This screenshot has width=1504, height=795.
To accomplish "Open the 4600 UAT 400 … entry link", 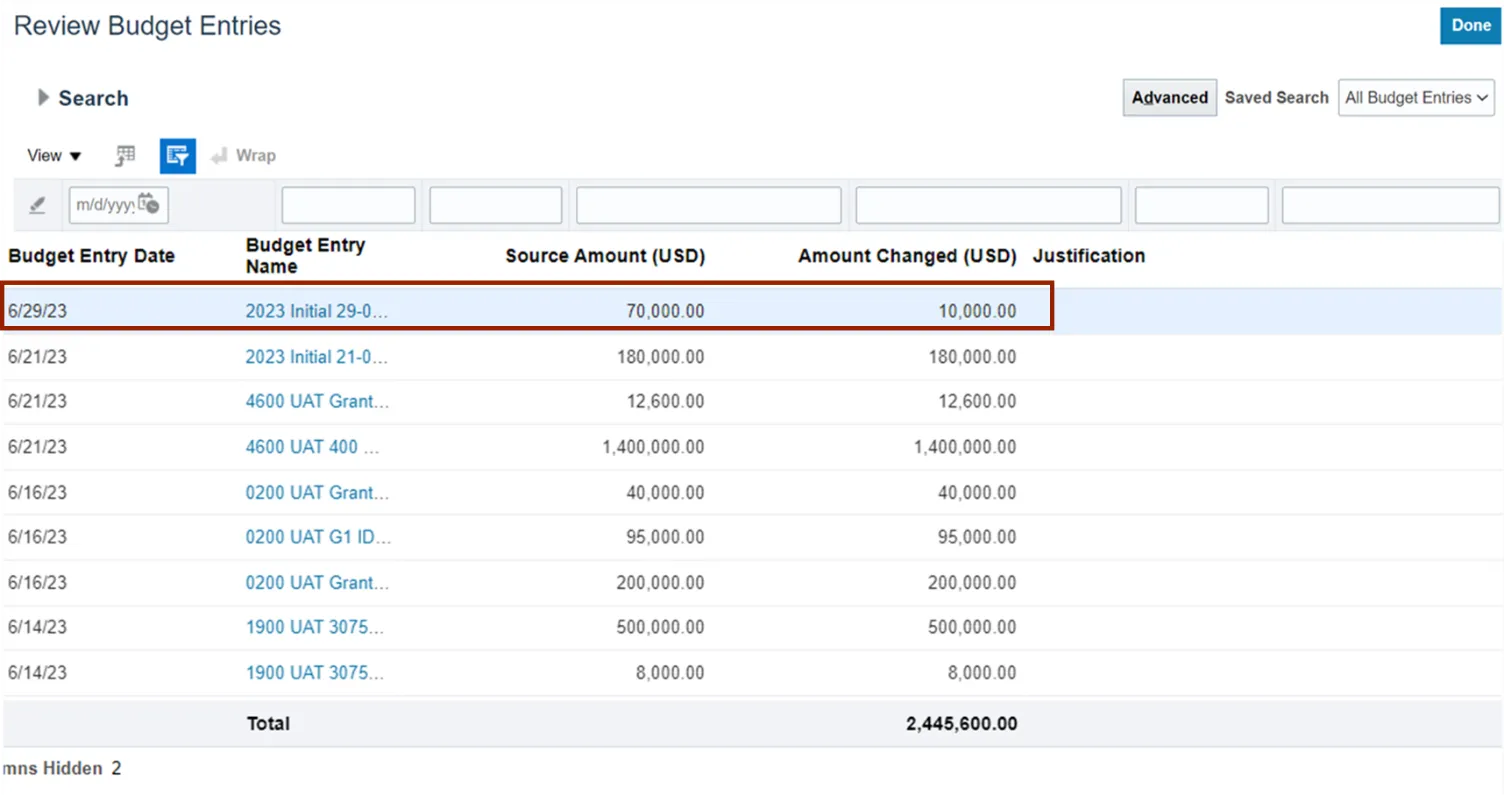I will pyautogui.click(x=313, y=447).
